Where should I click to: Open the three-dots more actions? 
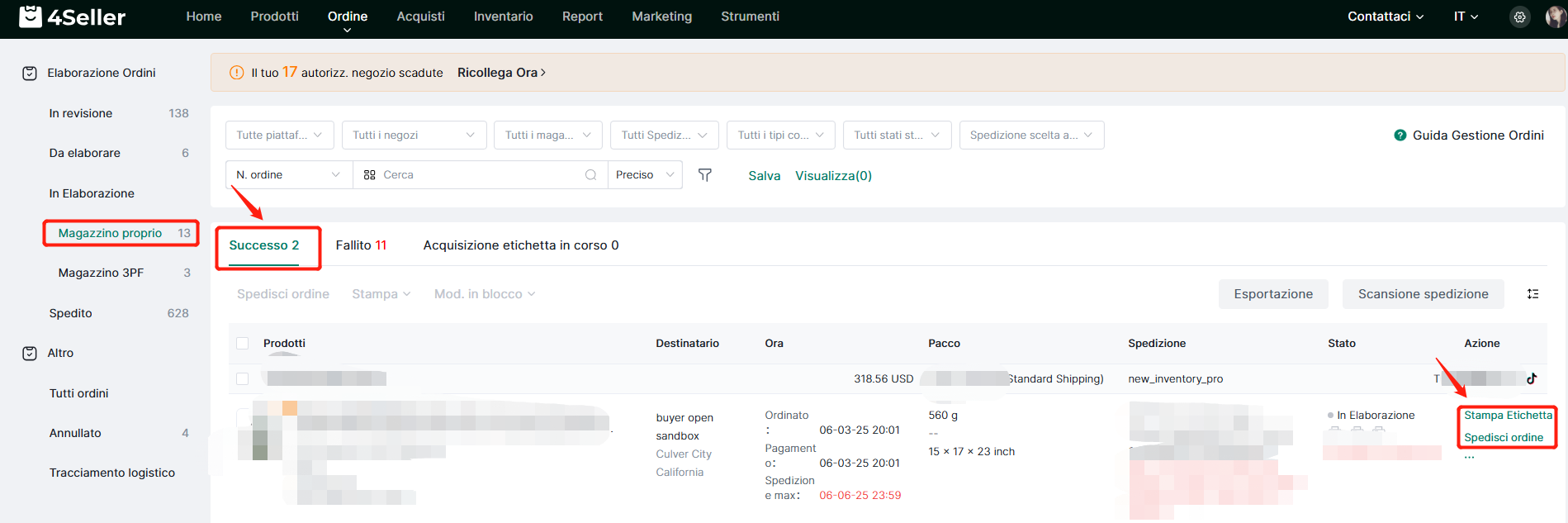pyautogui.click(x=1470, y=457)
